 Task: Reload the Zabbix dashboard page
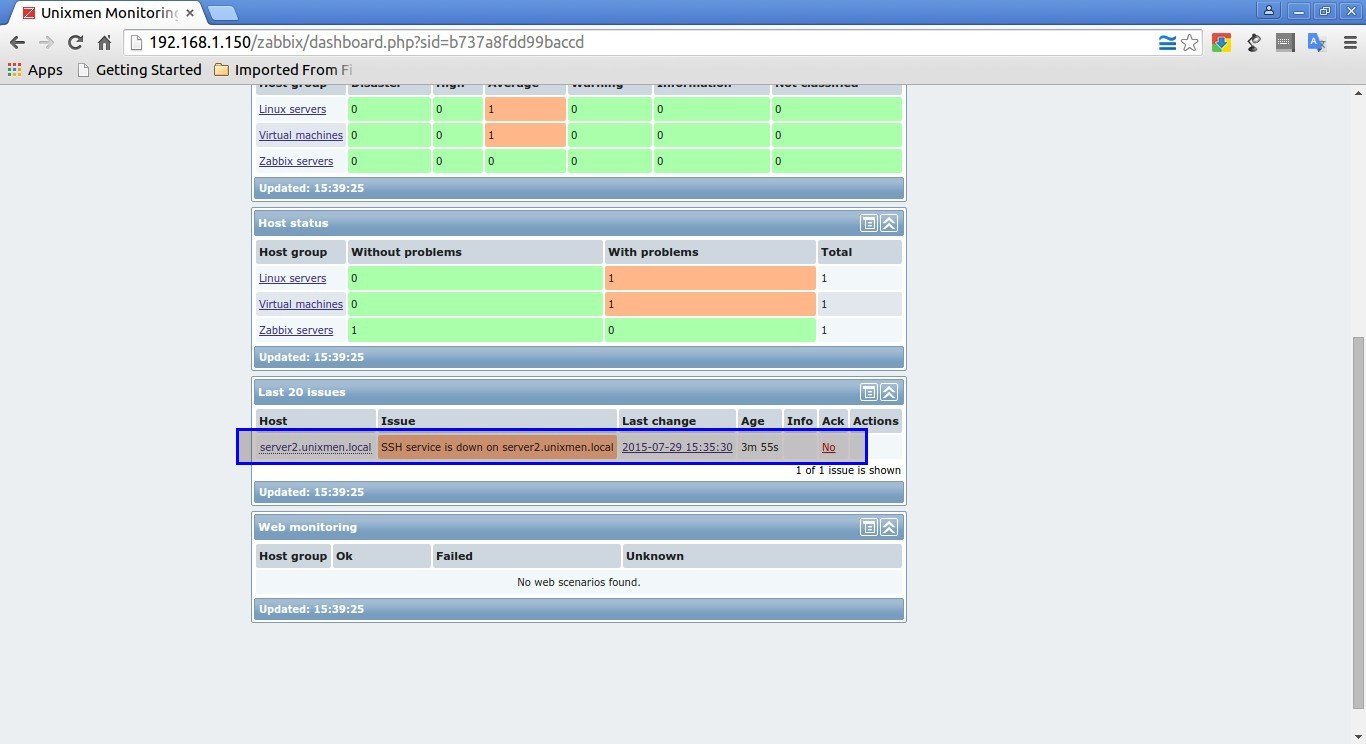75,43
